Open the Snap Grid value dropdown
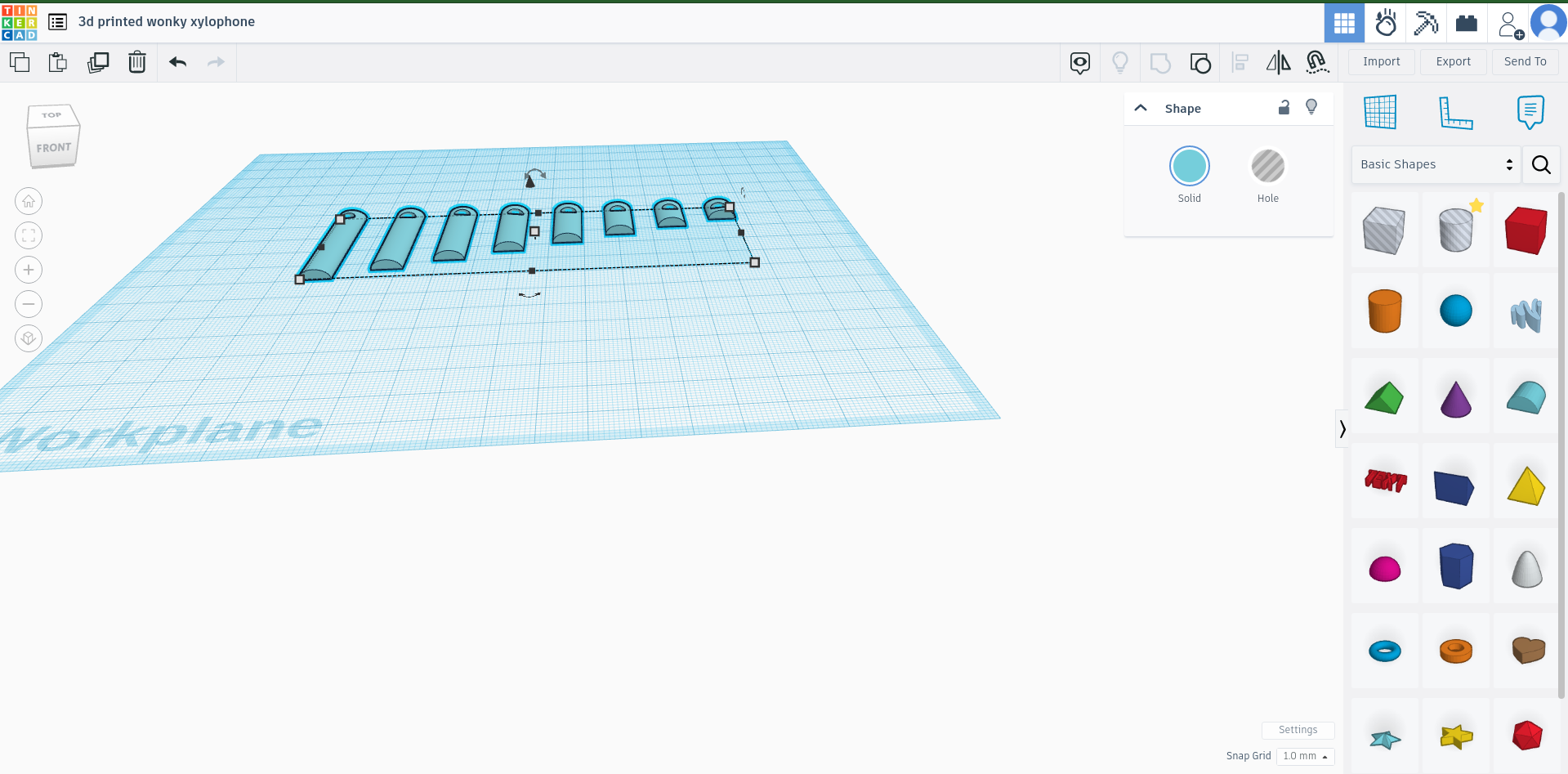This screenshot has width=1568, height=774. (1304, 756)
